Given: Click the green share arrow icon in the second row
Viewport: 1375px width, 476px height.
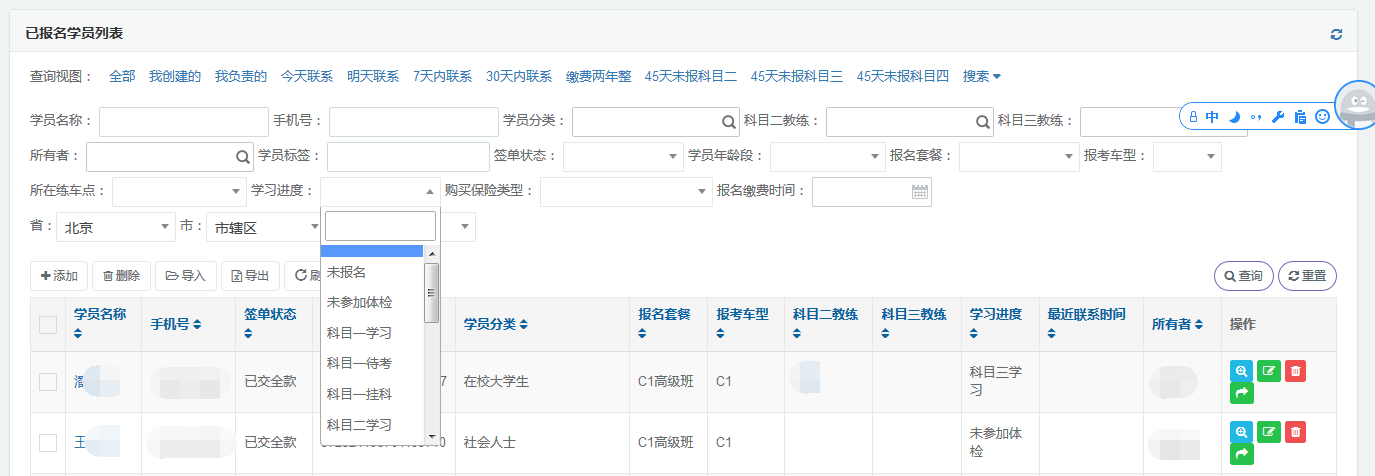Looking at the screenshot, I should 1240,455.
